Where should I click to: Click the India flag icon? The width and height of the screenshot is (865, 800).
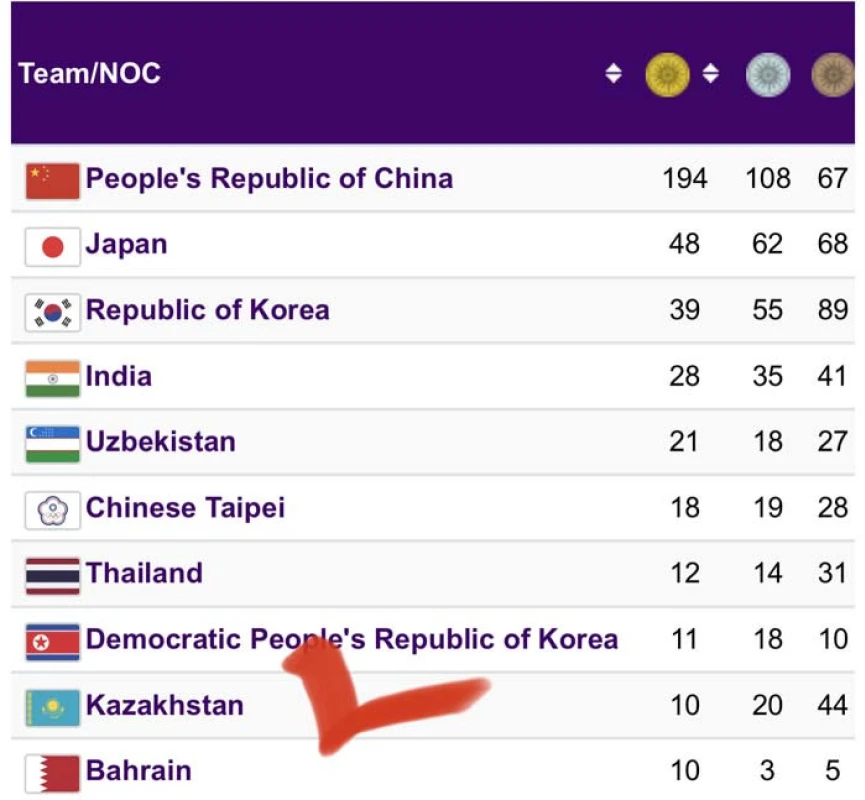(x=52, y=378)
